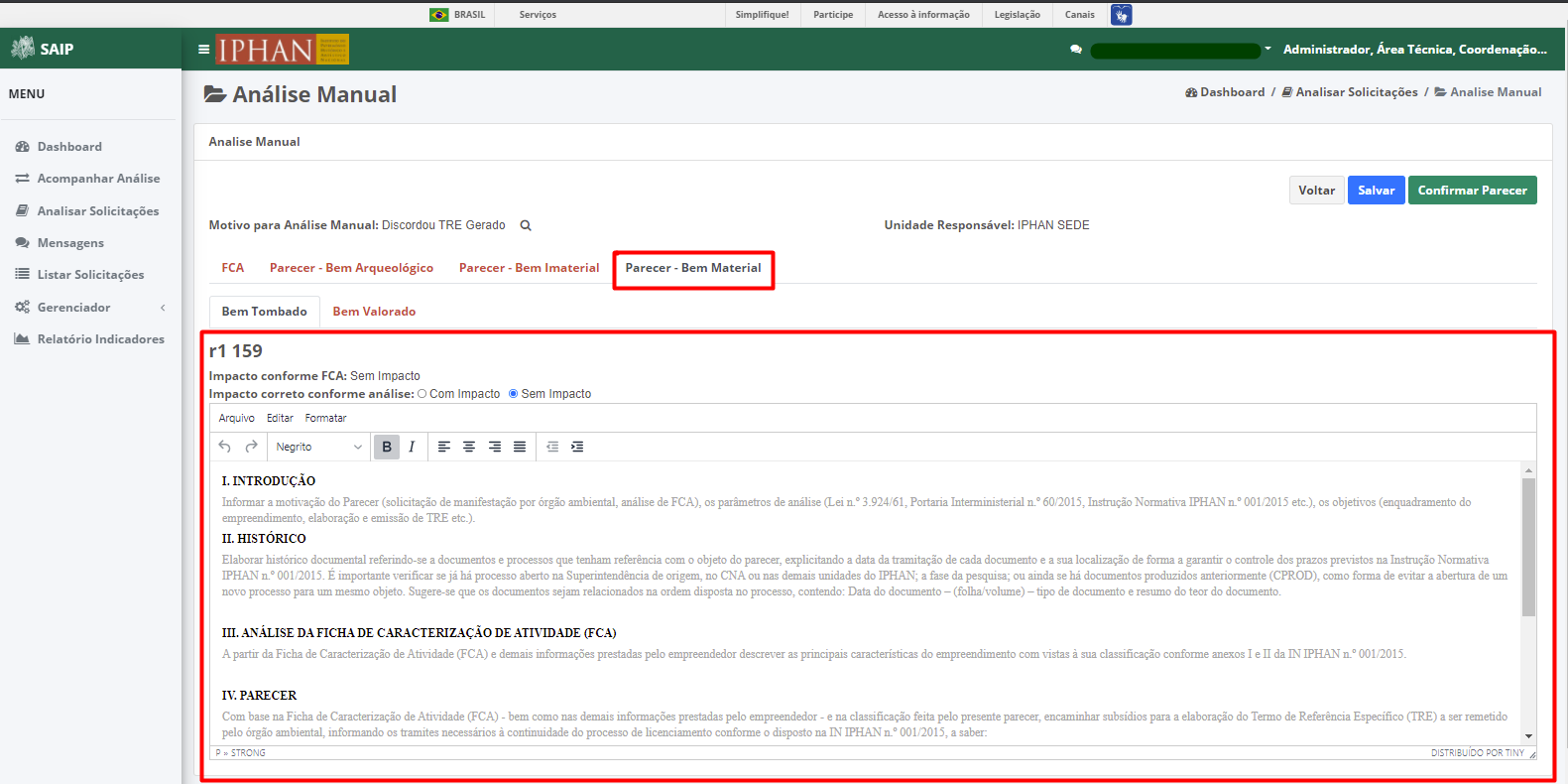Click the IV. PARECER heading in the editor
The height and width of the screenshot is (784, 1568).
[x=259, y=696]
